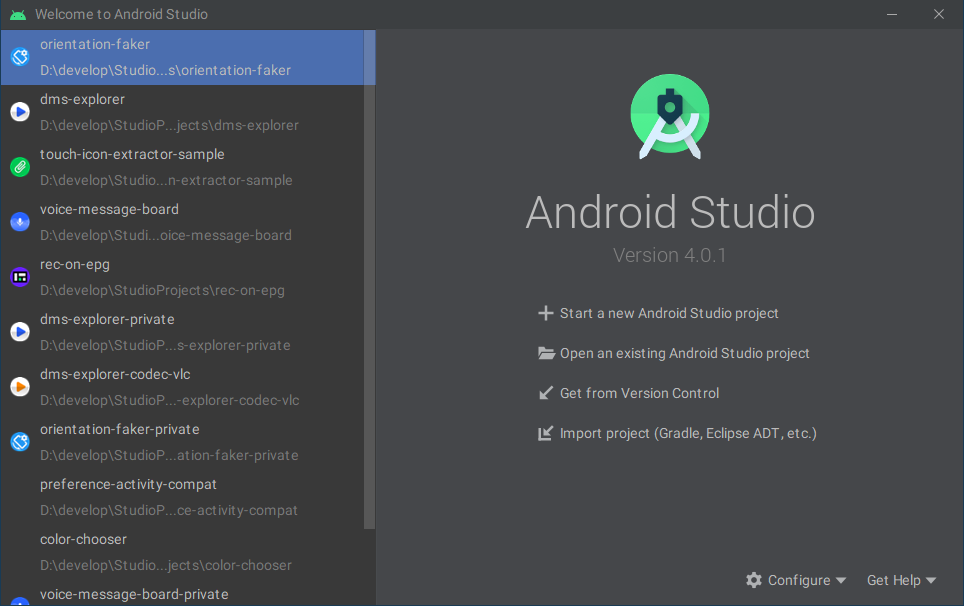Open the Get Help menu label

[x=893, y=580]
